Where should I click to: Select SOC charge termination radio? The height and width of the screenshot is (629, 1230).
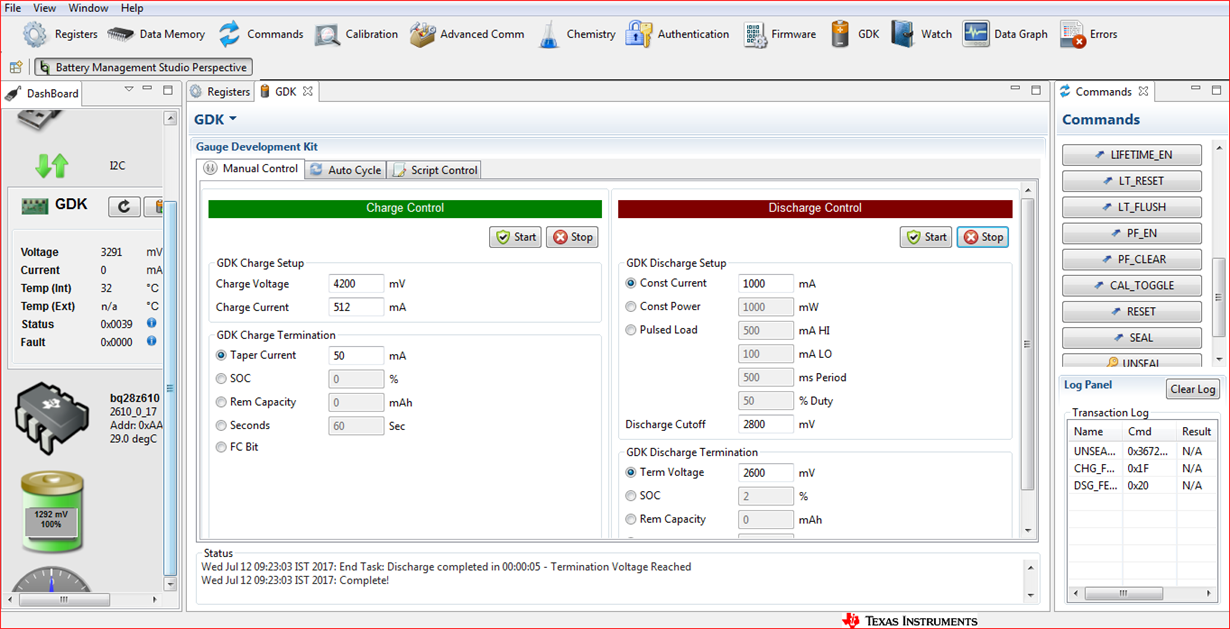[222, 378]
